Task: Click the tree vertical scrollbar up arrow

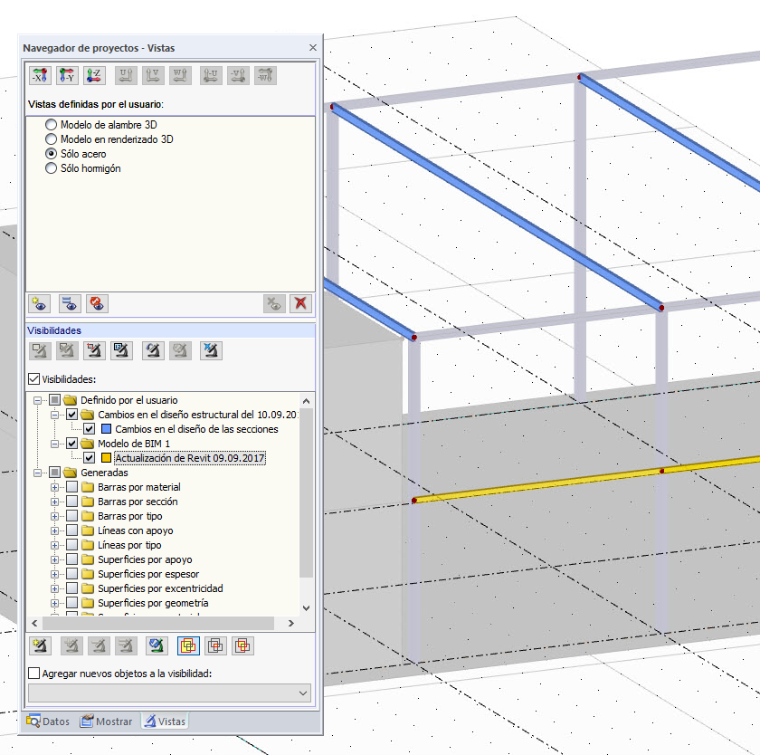Action: coord(306,401)
